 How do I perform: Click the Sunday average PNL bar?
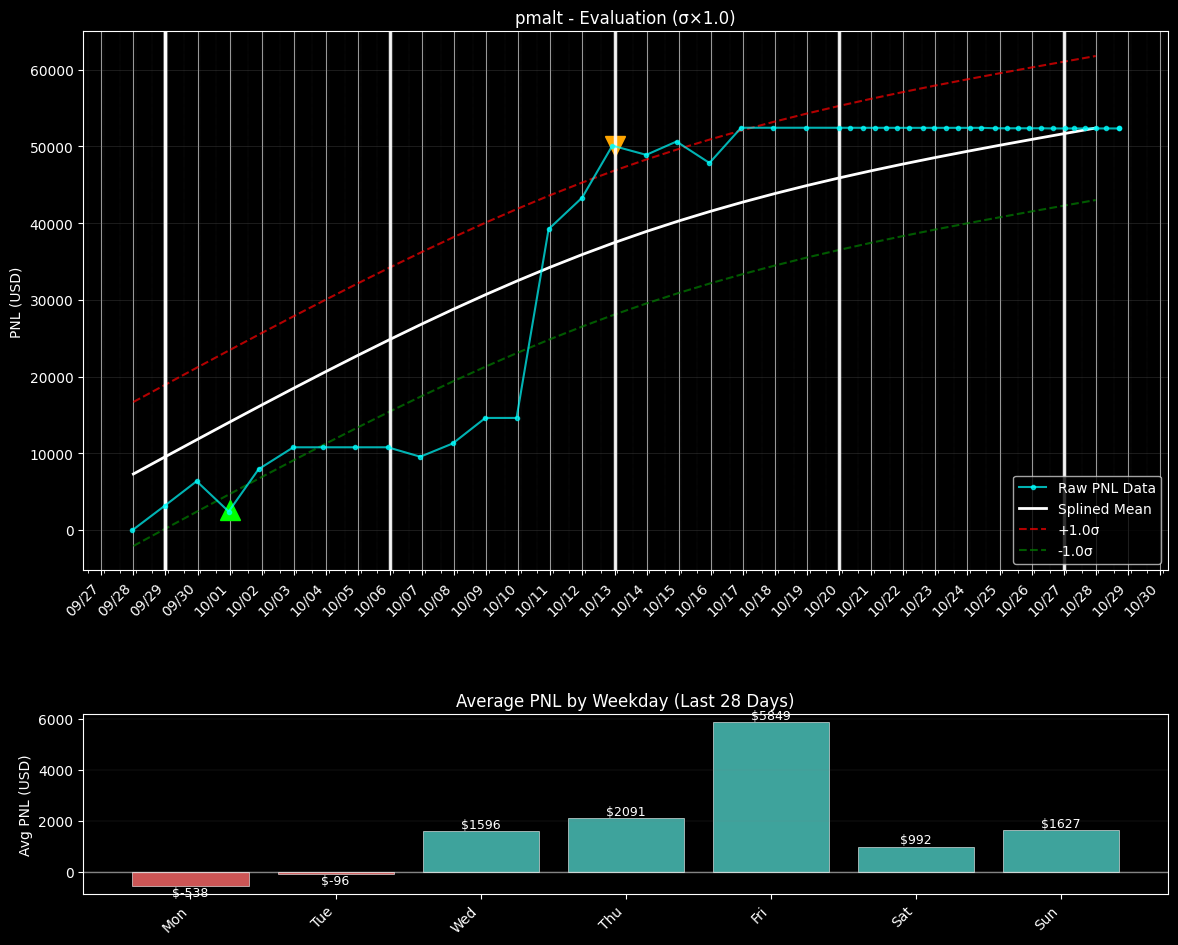1061,851
